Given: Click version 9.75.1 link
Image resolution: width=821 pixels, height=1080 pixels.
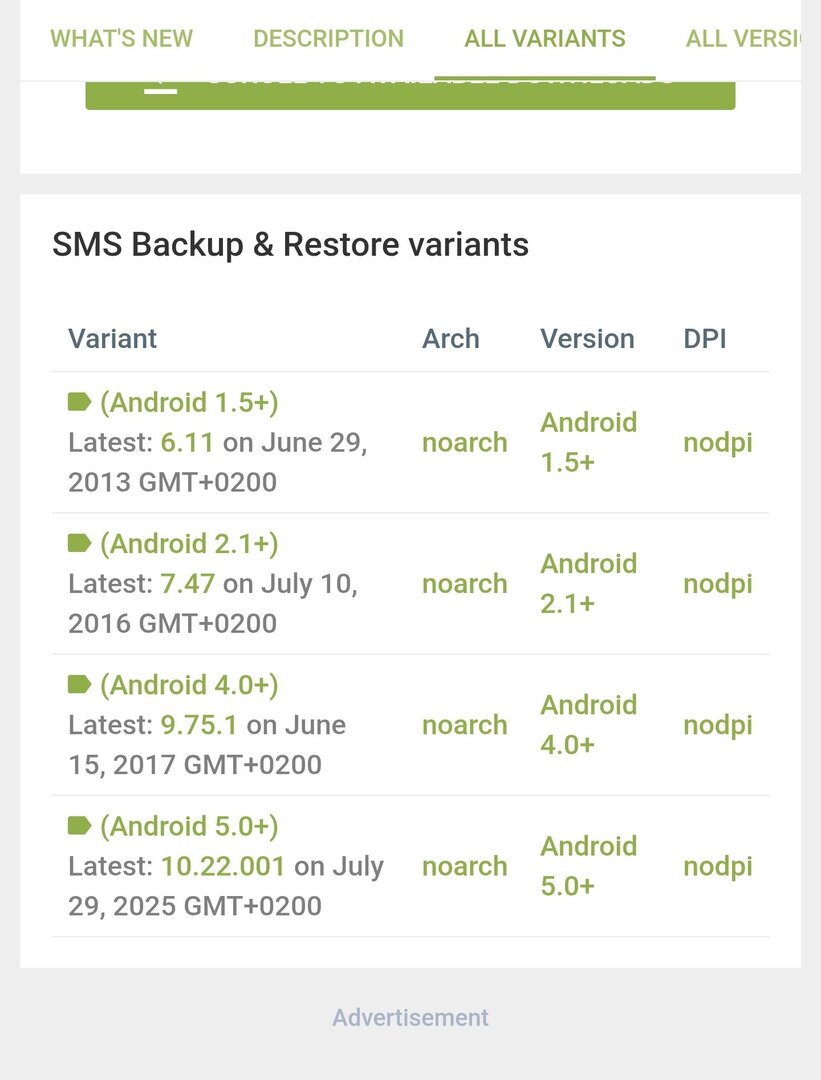Looking at the screenshot, I should point(199,724).
